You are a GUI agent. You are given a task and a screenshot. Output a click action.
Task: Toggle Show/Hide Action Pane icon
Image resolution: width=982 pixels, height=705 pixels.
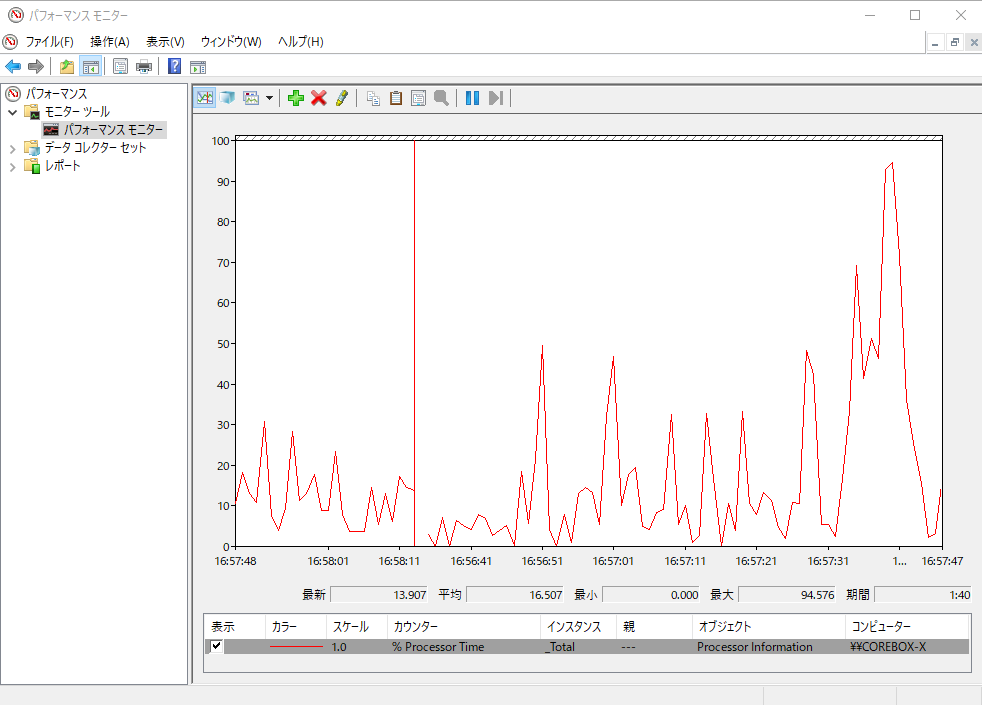tap(198, 66)
